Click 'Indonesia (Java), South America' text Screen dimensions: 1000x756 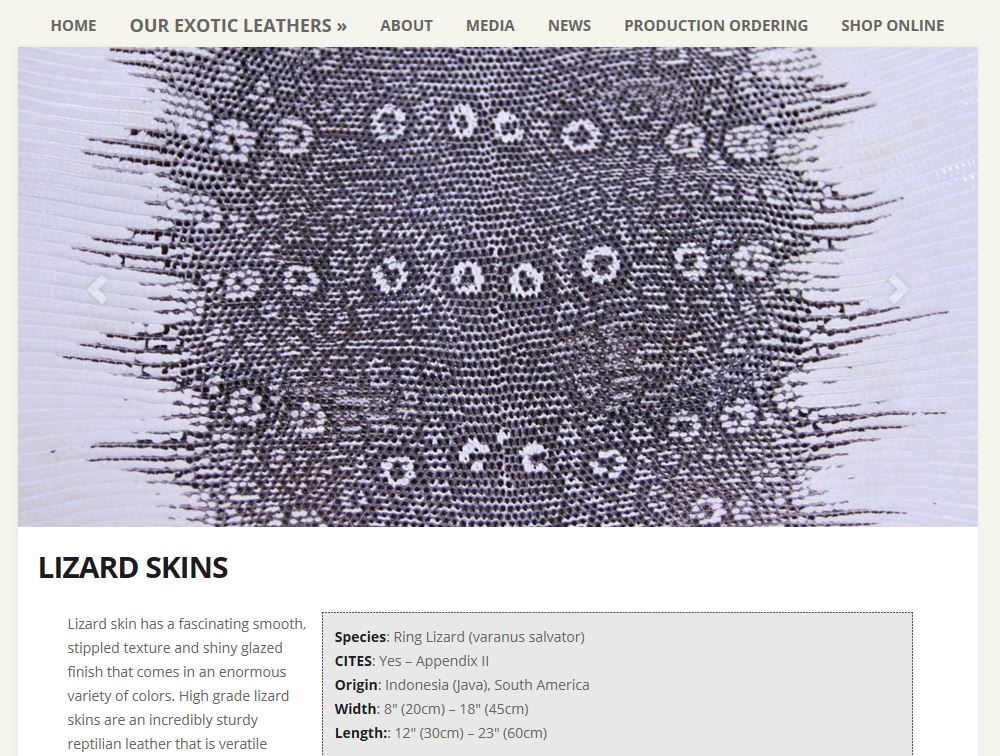click(487, 685)
